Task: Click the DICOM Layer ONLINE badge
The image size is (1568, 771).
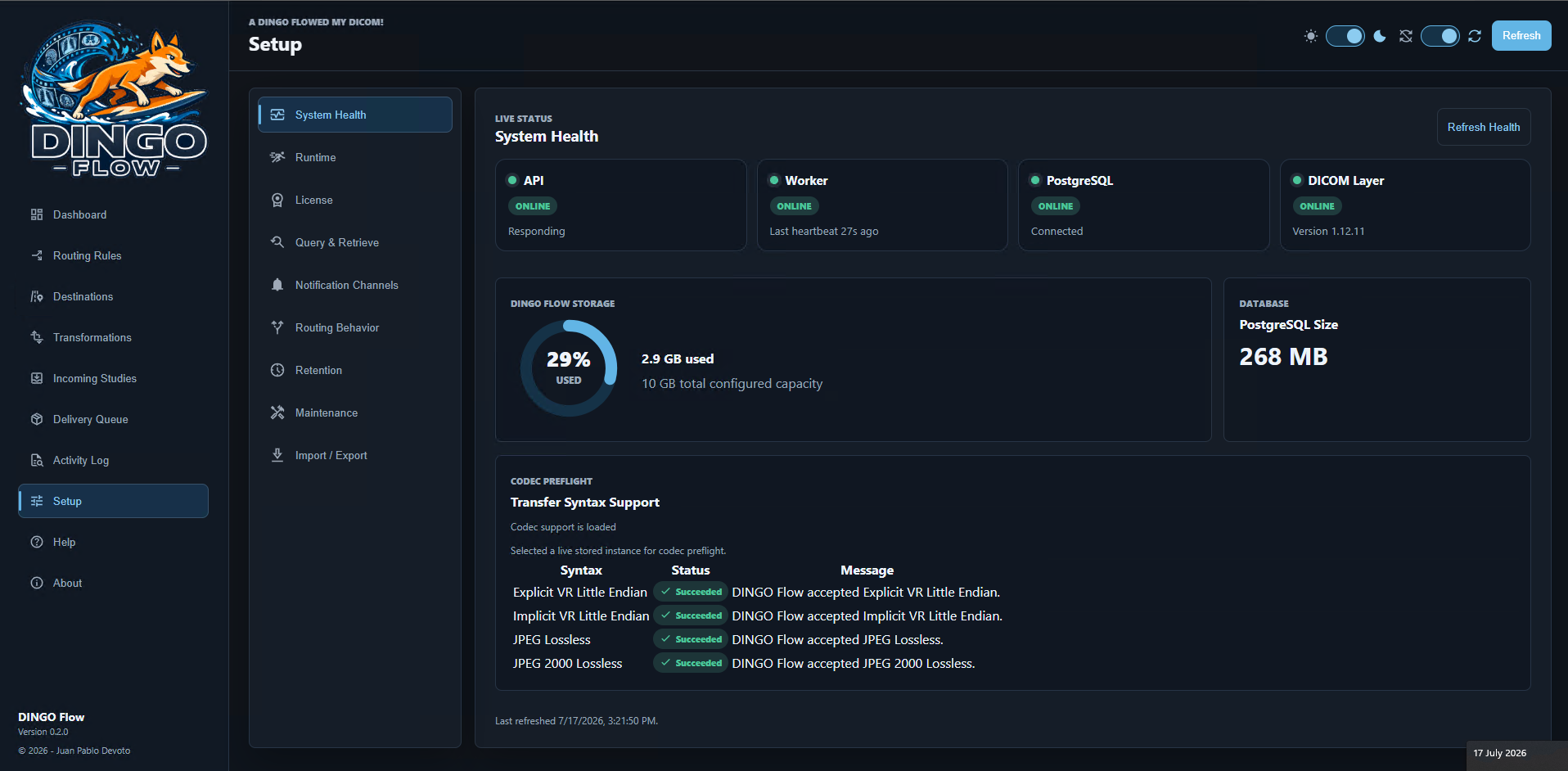Action: coord(1317,206)
